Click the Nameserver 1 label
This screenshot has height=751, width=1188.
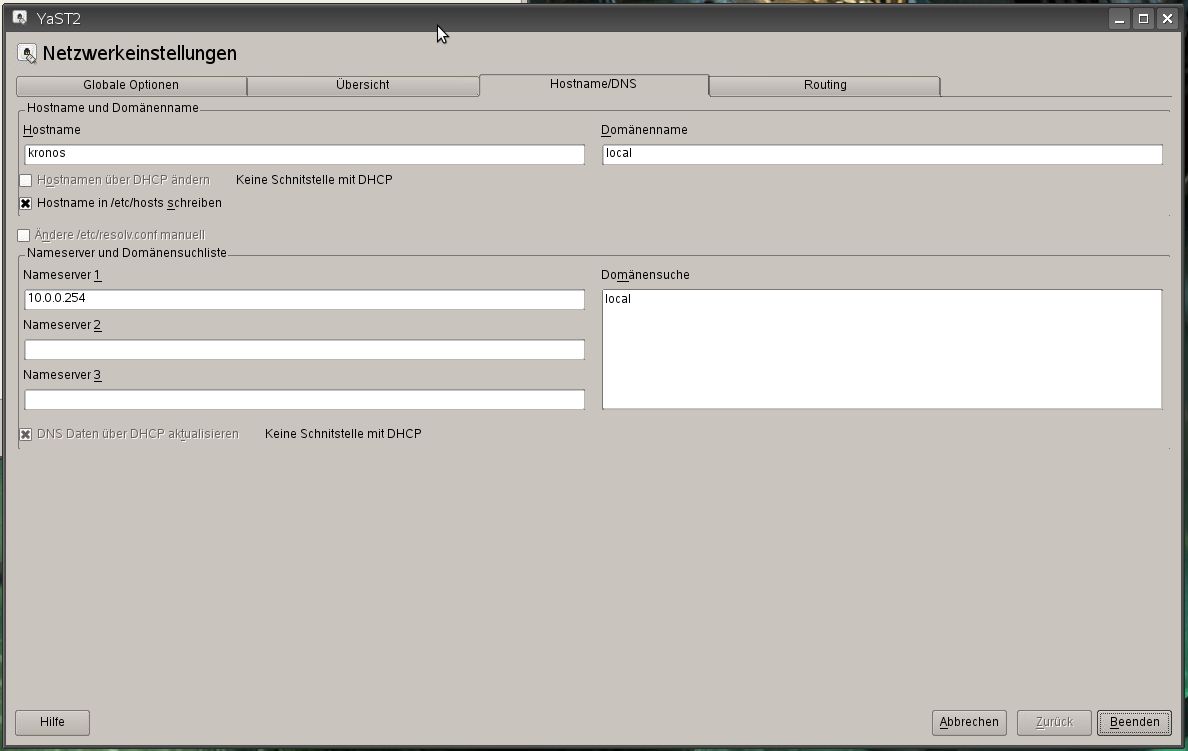[x=61, y=275]
